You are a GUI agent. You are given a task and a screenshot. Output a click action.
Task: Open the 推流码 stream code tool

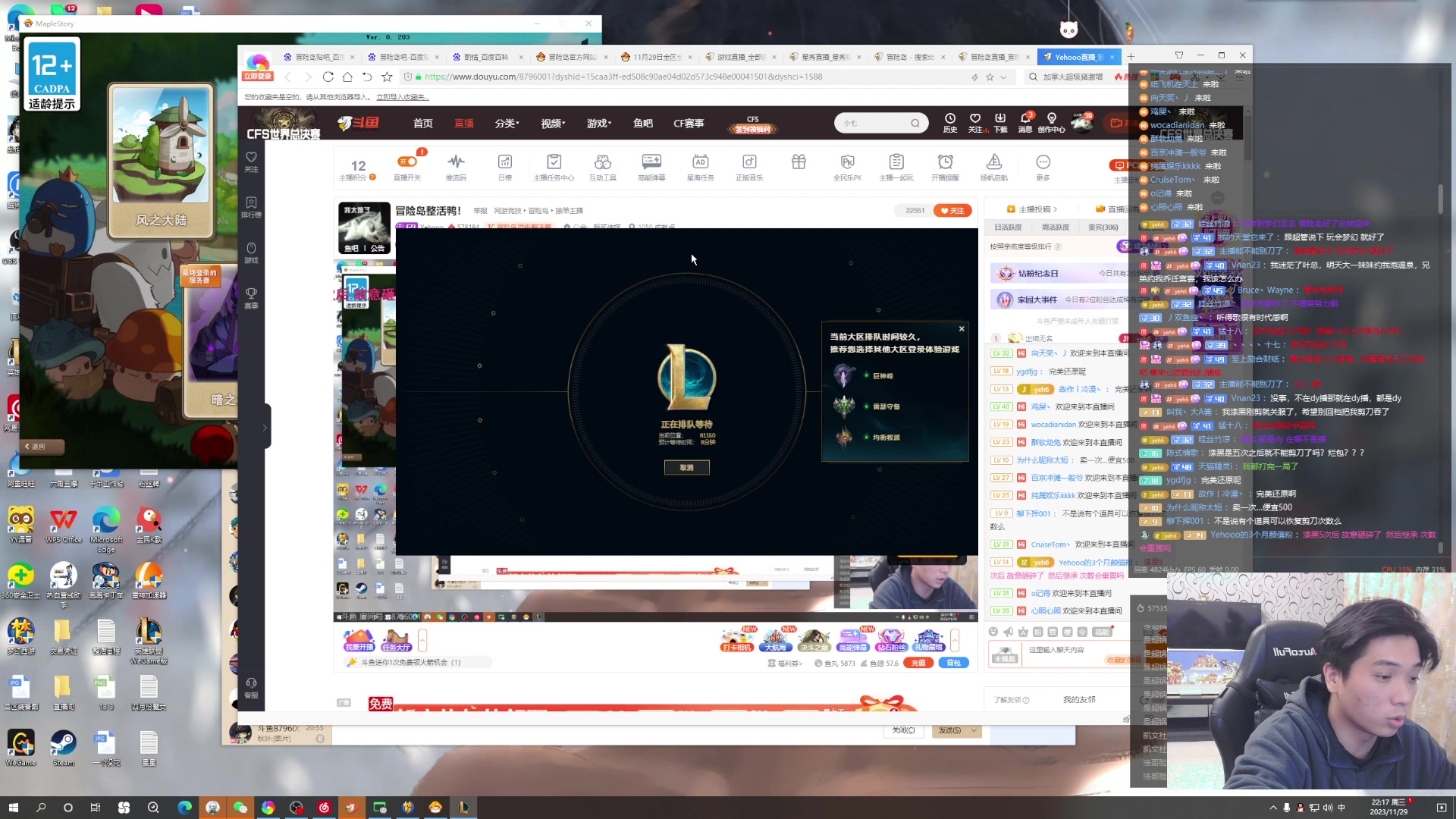click(456, 167)
